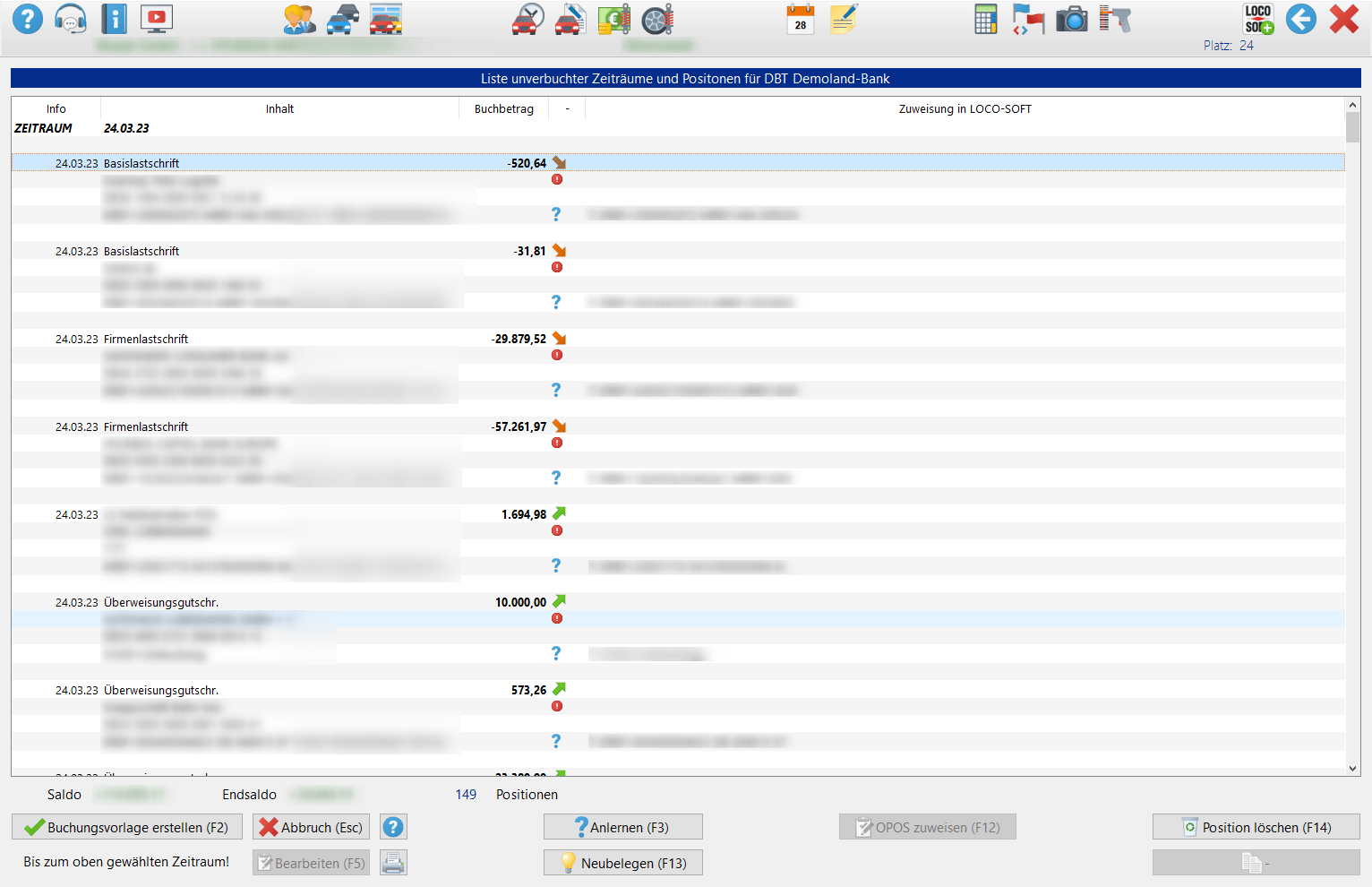Viewport: 1372px width, 887px height.
Task: Click the support headset icon
Action: 71,19
